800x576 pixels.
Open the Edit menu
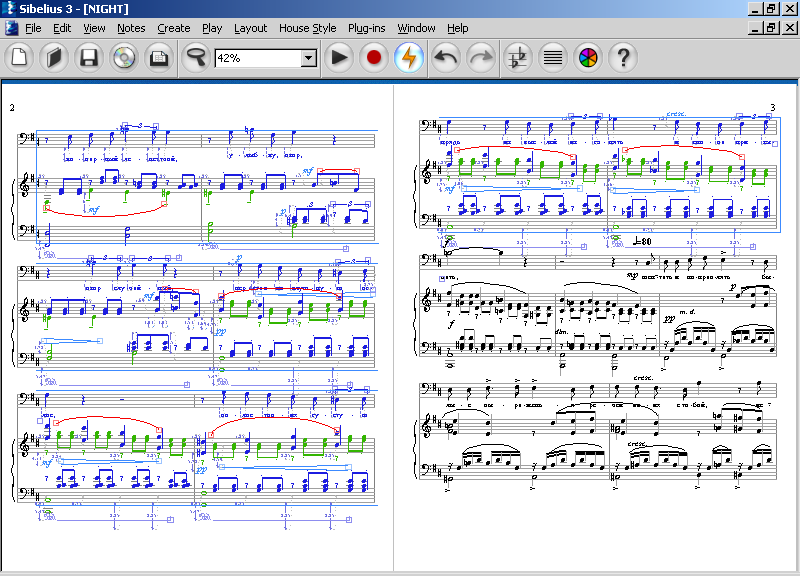click(x=62, y=28)
